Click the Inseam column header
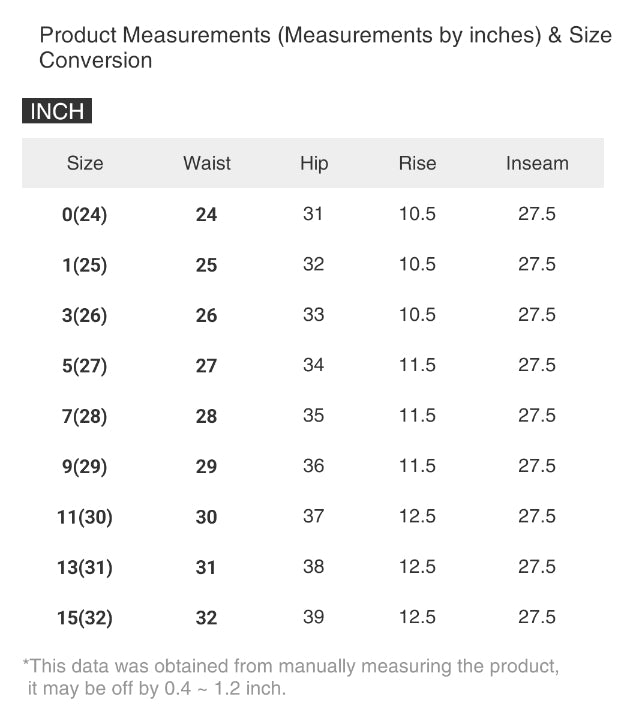Image resolution: width=631 pixels, height=708 pixels. coord(537,163)
